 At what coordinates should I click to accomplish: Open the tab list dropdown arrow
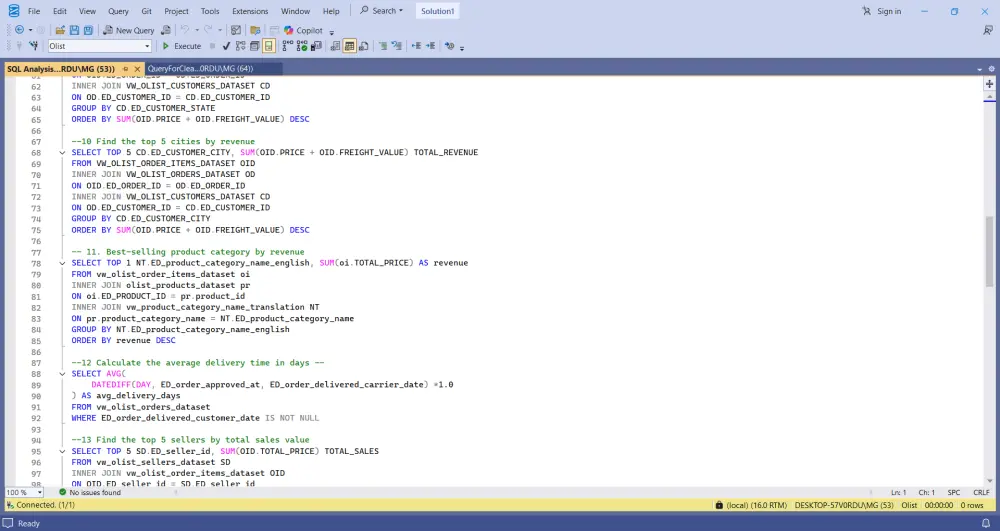[980, 69]
